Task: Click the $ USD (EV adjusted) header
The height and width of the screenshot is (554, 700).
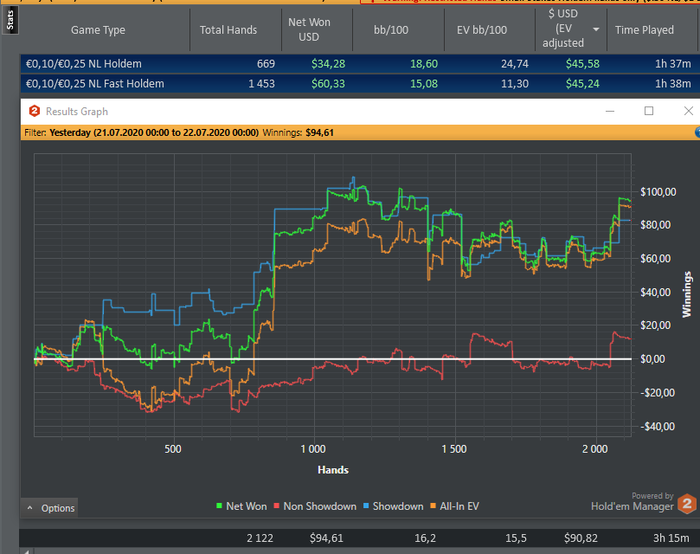Action: point(563,28)
